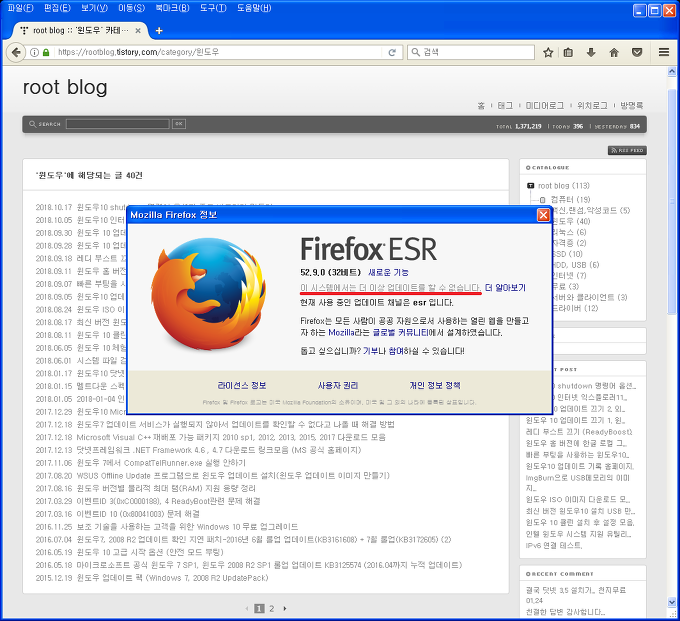Open the 편집(E) menu

[x=57, y=8]
